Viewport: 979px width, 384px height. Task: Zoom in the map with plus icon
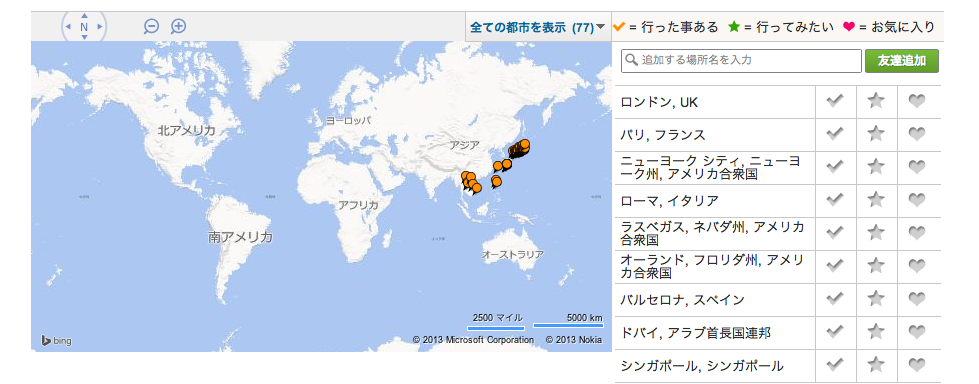click(179, 26)
